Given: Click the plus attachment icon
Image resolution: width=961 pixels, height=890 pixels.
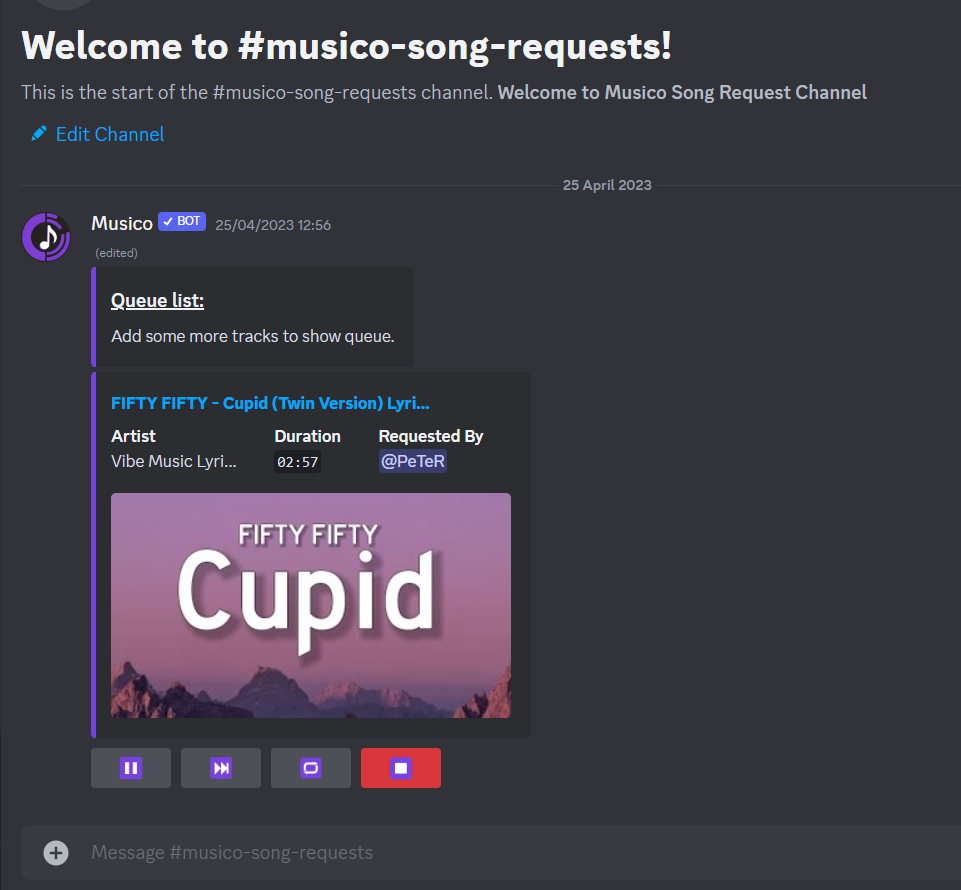Looking at the screenshot, I should pyautogui.click(x=56, y=853).
